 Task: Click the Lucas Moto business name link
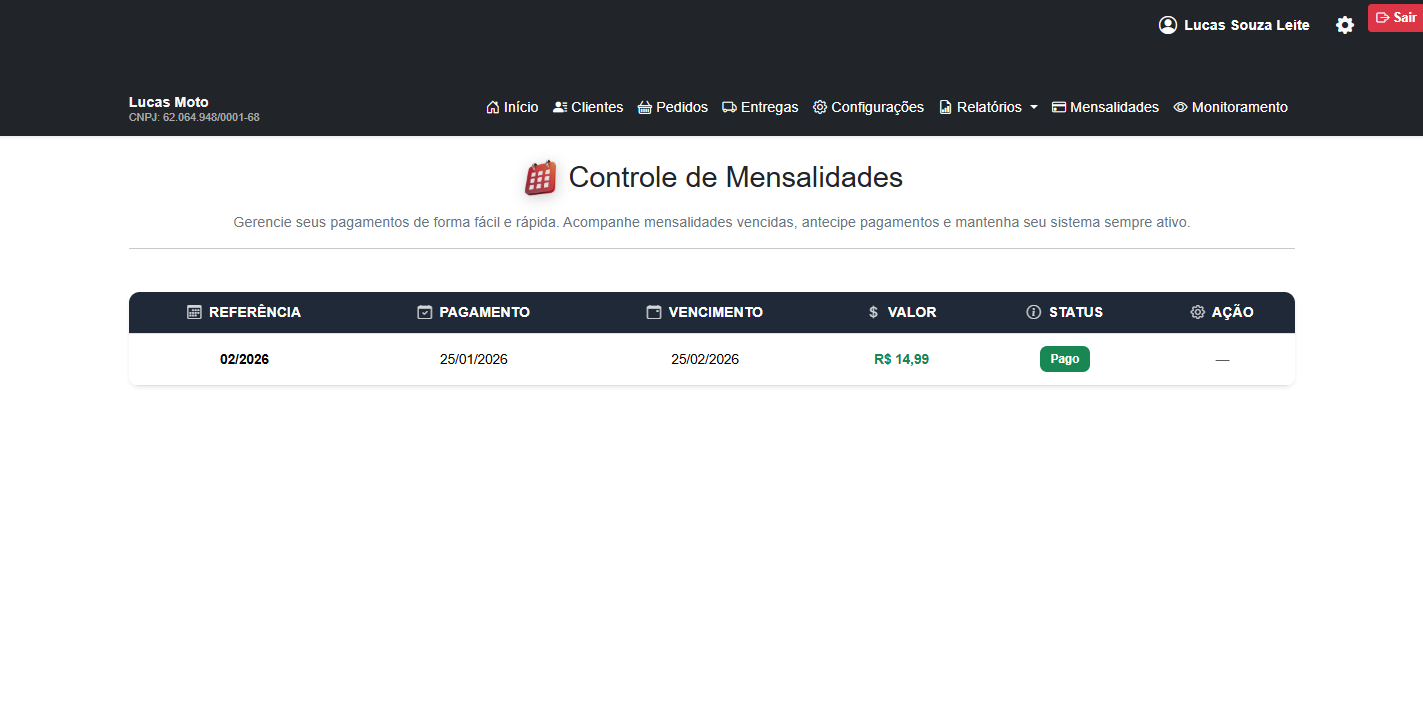point(168,101)
